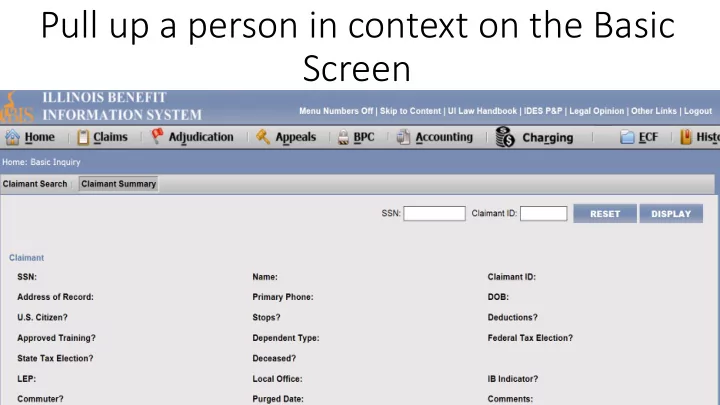Click the Name label in Claimant section
Image resolution: width=720 pixels, height=405 pixels.
264,277
